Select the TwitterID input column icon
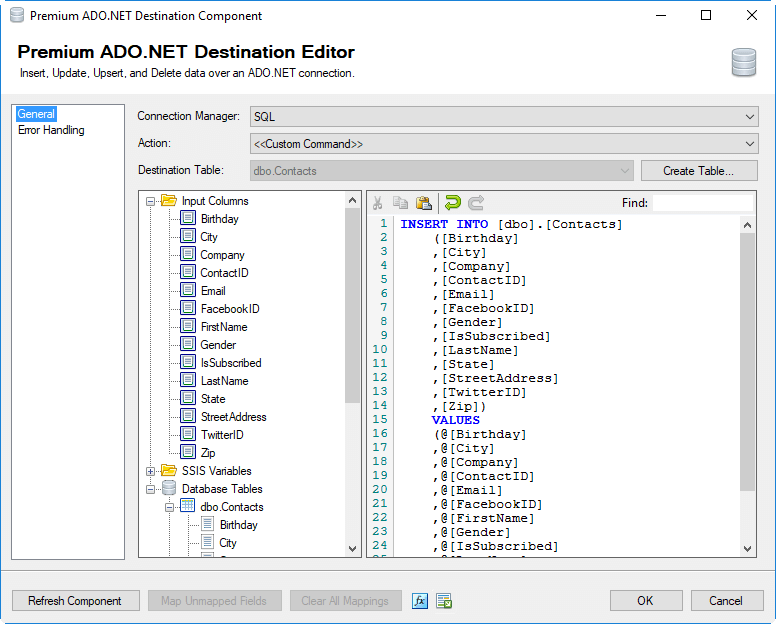 click(x=188, y=434)
